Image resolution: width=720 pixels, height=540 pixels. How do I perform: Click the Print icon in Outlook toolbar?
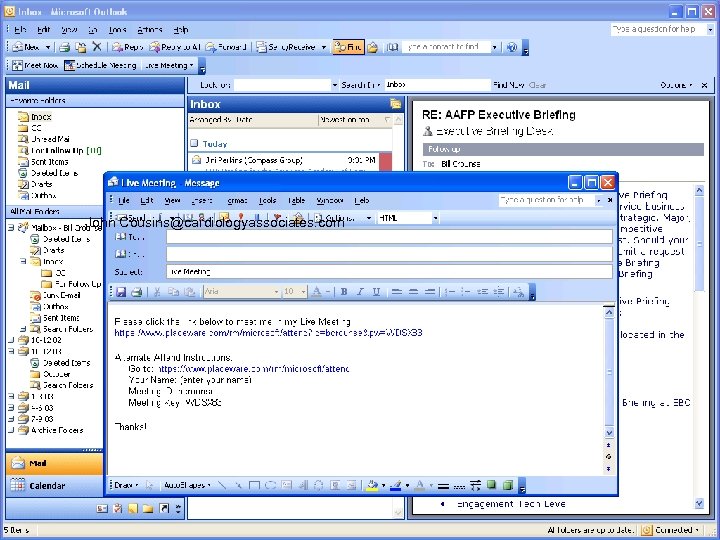tap(65, 47)
